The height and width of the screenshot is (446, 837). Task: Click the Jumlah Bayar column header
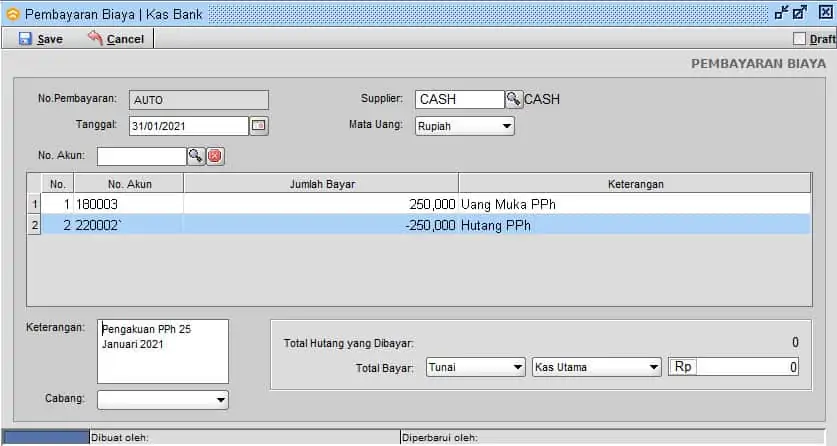(321, 184)
